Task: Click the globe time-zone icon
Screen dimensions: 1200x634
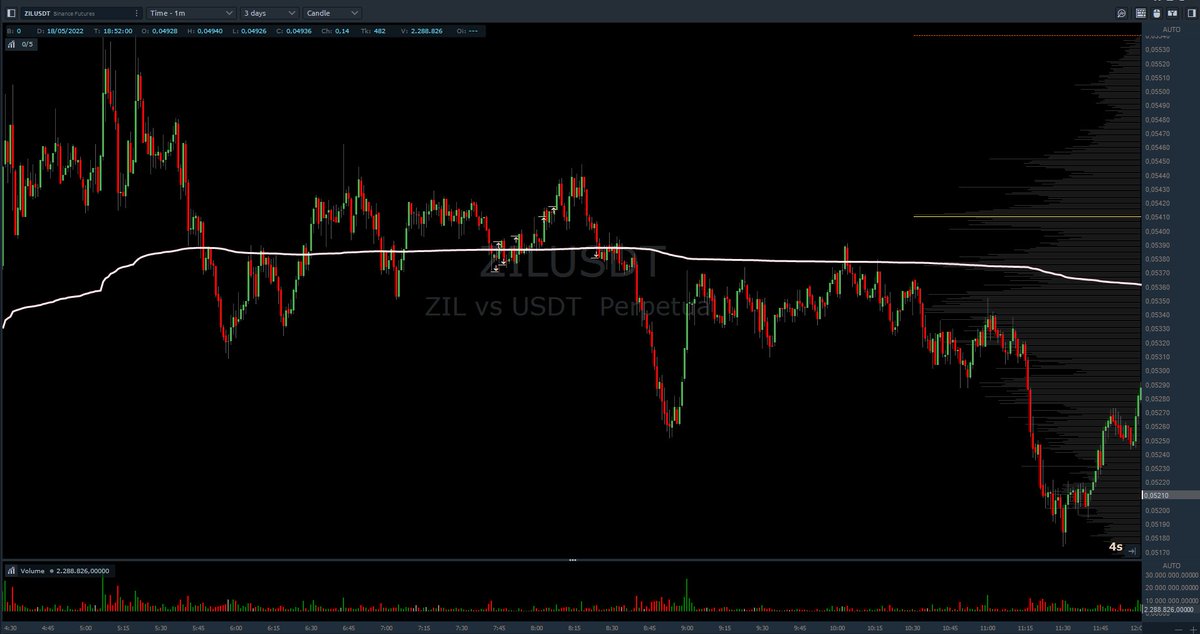Action: pyautogui.click(x=1156, y=13)
